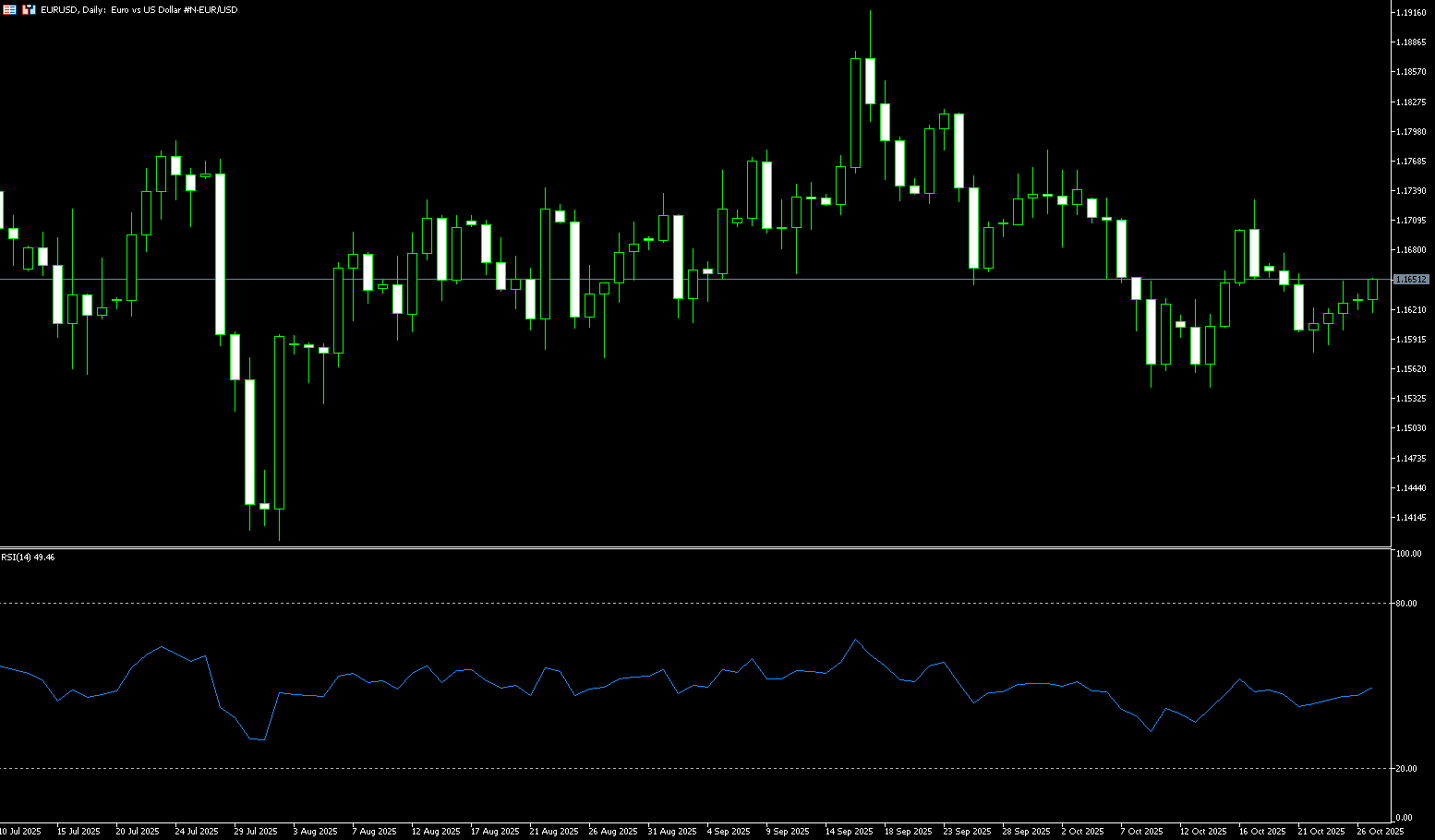Click the red table-style trading panel icon

[9, 9]
